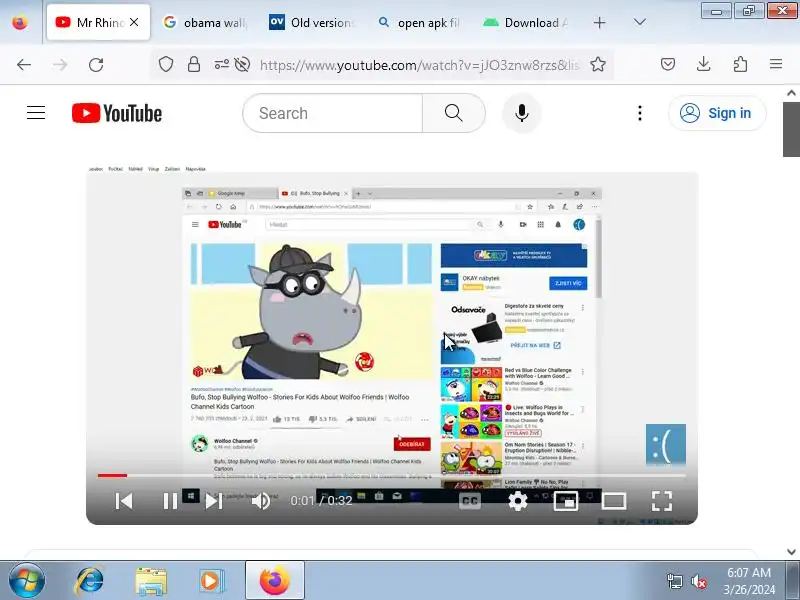Switch to the Old version tab
The width and height of the screenshot is (800, 600).
pos(311,22)
